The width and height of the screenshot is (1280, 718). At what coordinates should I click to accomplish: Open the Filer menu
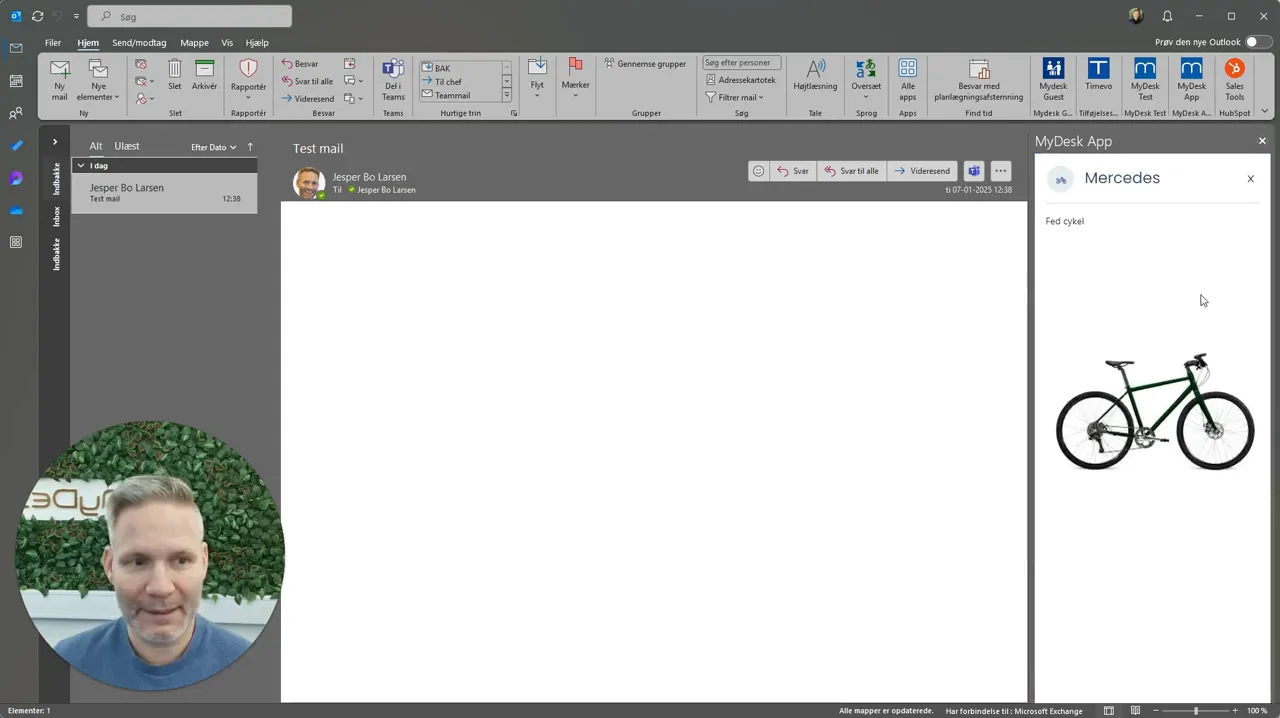pos(53,43)
